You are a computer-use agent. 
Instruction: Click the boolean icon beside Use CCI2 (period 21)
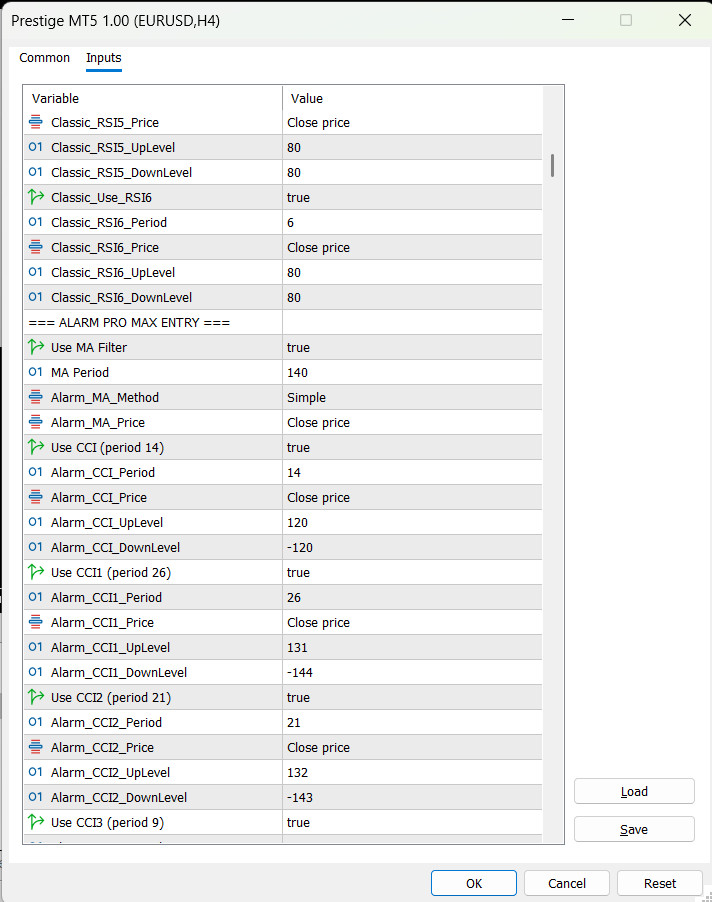coord(36,697)
